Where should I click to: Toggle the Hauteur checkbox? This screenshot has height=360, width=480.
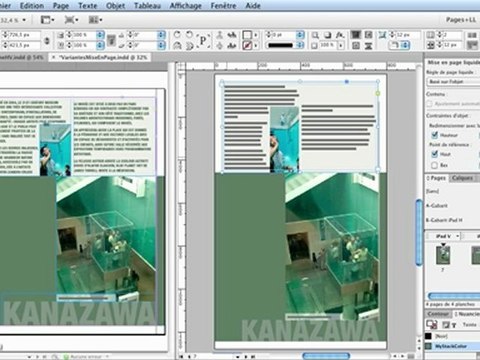(x=434, y=135)
